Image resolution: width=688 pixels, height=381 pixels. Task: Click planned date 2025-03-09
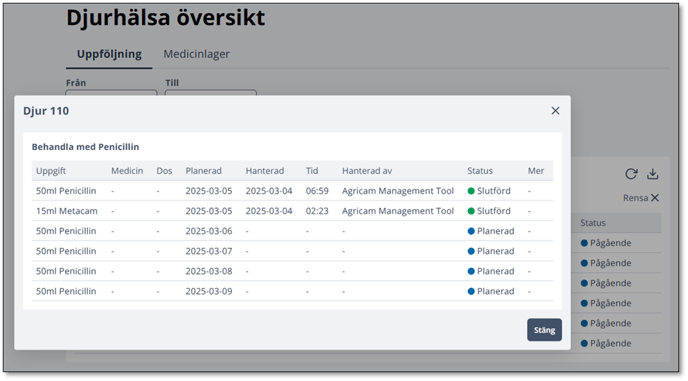click(208, 291)
